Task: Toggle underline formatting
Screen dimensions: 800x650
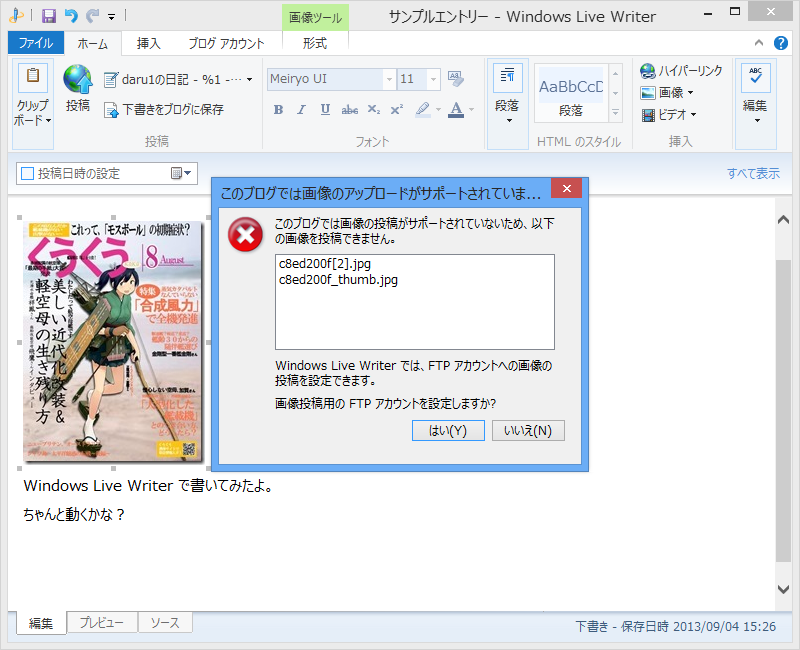Action: (x=325, y=109)
